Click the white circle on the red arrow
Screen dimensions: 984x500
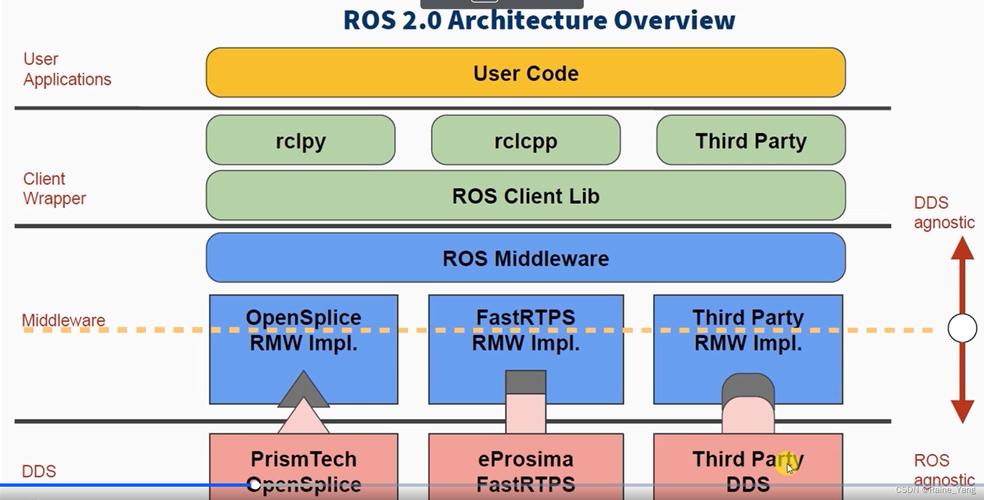(x=962, y=328)
